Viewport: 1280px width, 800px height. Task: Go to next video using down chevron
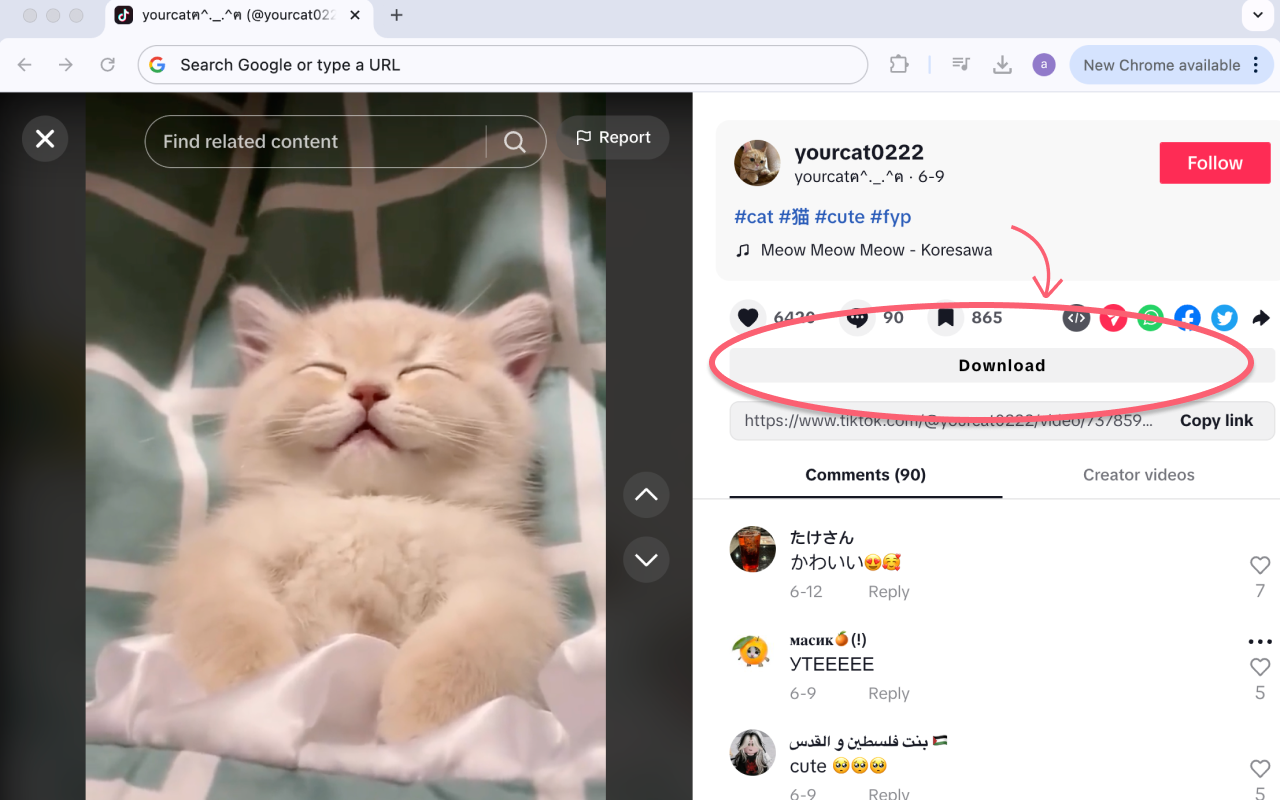(x=646, y=559)
